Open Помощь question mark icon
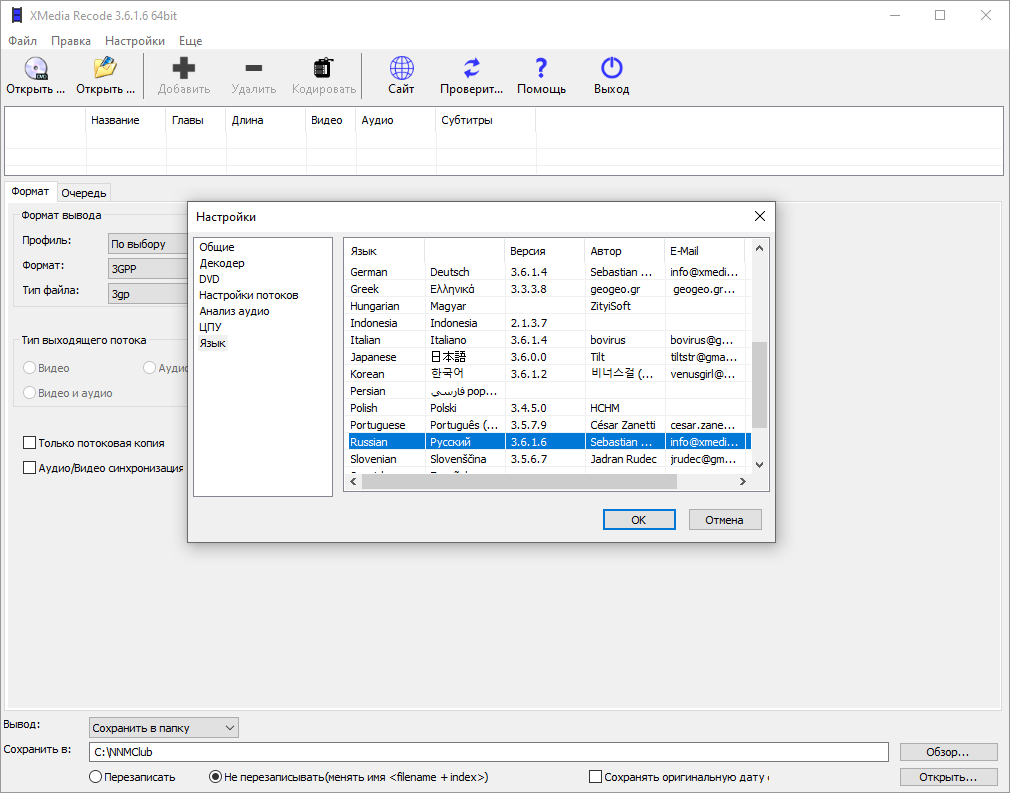This screenshot has width=1010, height=793. point(541,68)
